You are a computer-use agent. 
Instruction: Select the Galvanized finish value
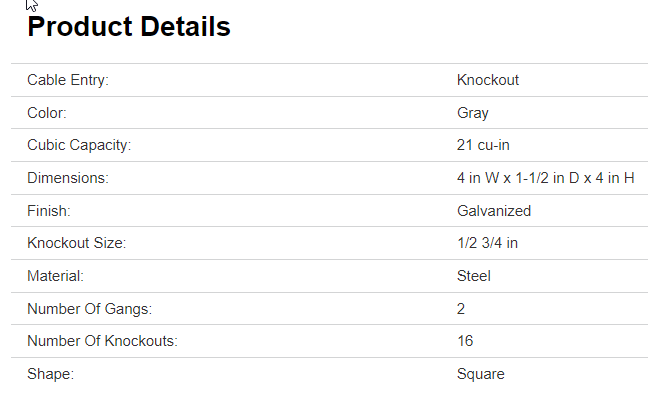494,211
